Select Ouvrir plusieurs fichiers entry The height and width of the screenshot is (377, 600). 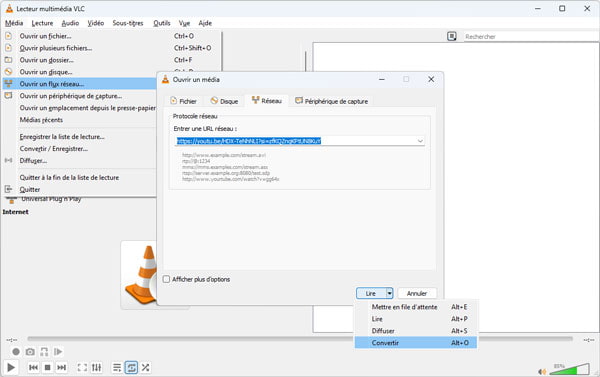click(112, 48)
